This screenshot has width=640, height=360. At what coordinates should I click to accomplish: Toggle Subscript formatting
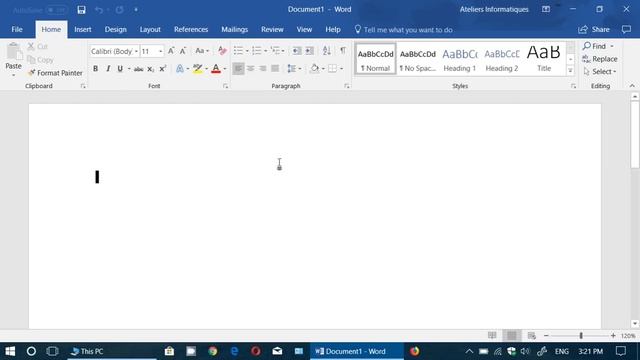[x=151, y=69]
